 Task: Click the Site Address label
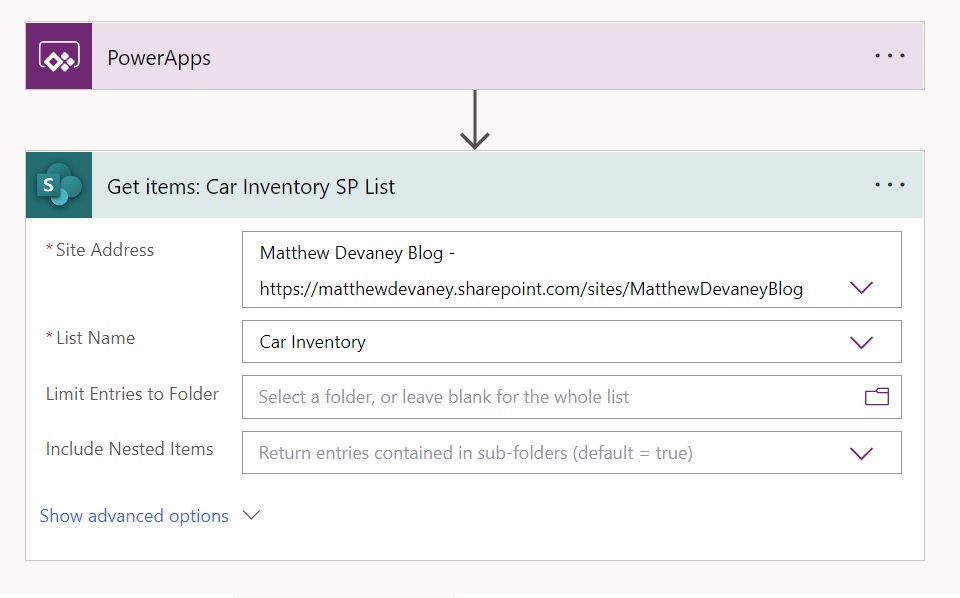coord(105,250)
